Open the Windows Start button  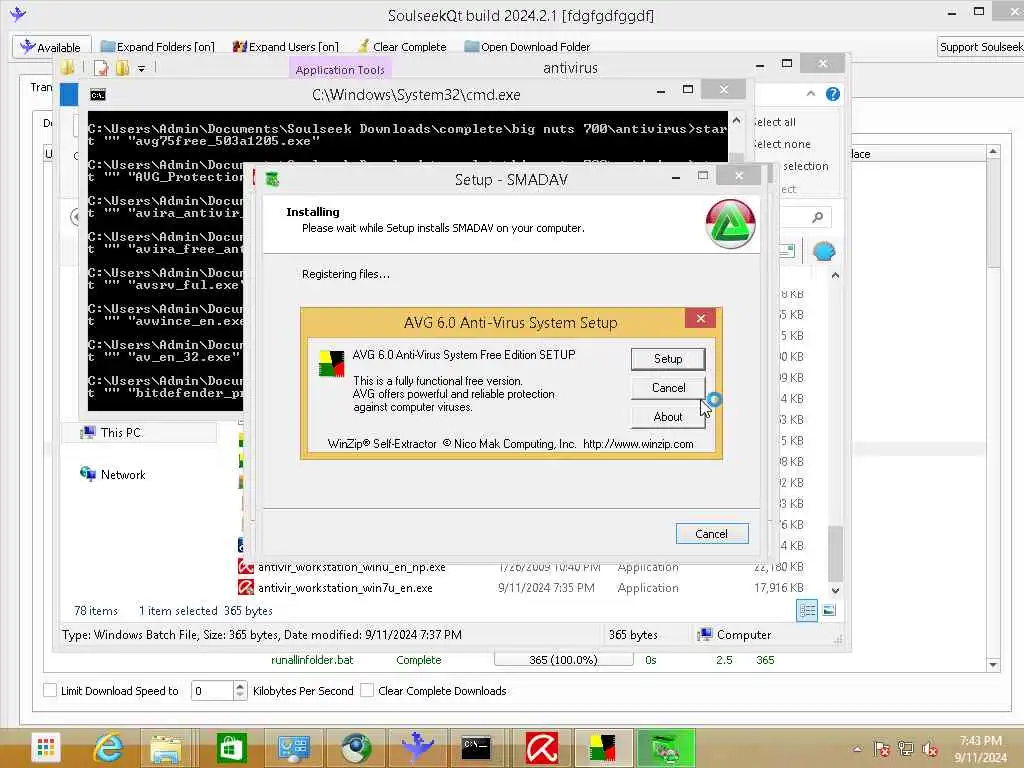coord(46,748)
